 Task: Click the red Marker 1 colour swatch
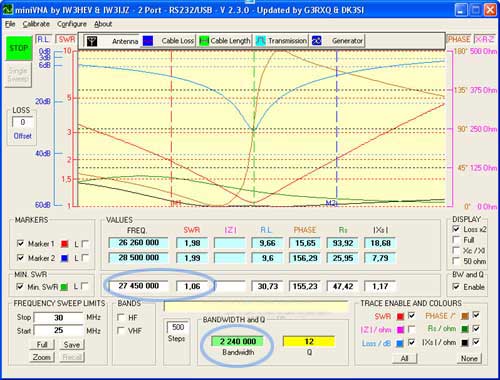[65, 244]
